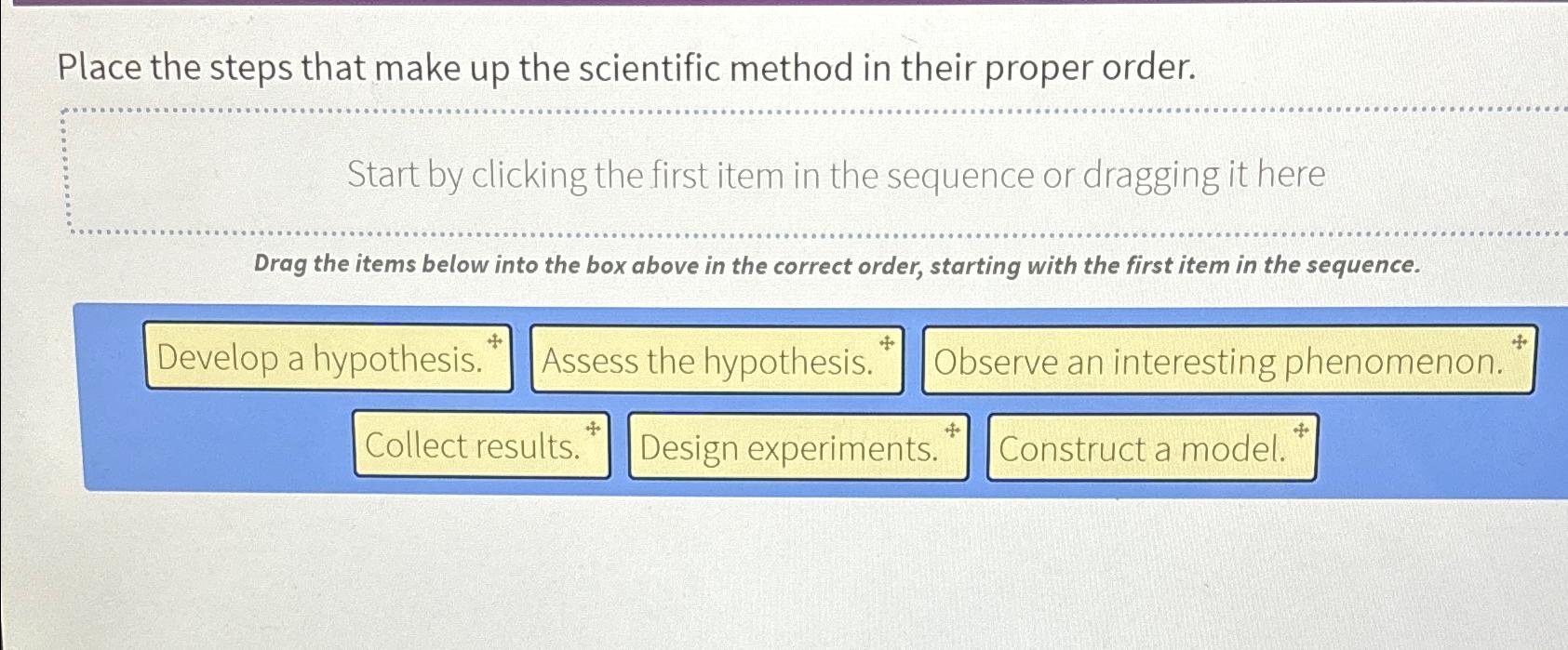
Task: Select the 'Design experiments' answer tile
Action: point(791,449)
